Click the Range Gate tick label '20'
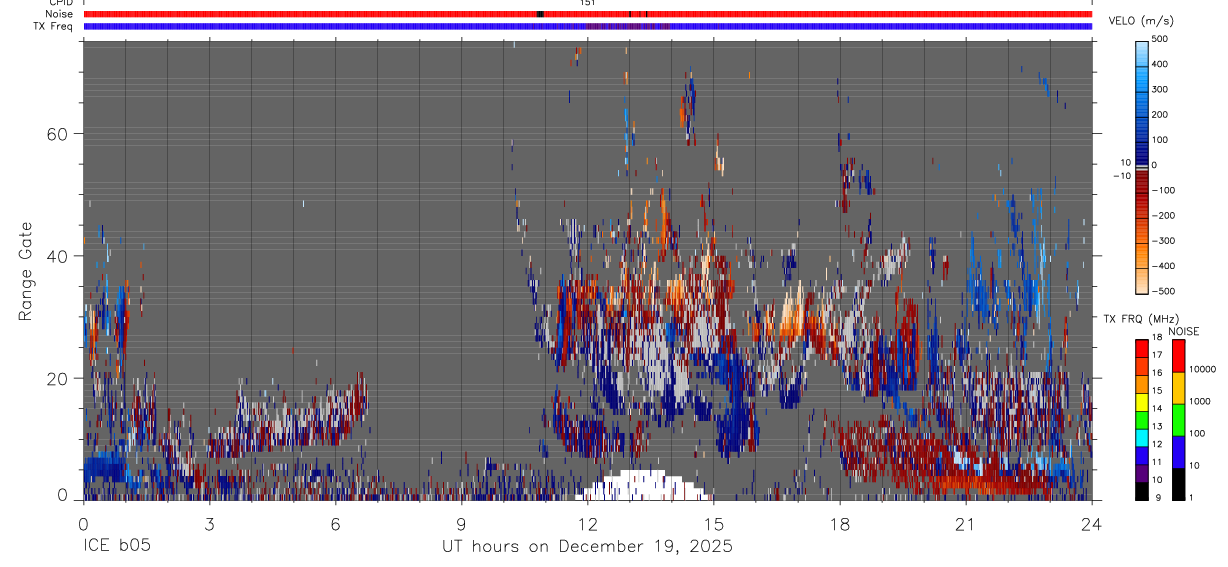This screenshot has height=567, width=1228. point(56,378)
